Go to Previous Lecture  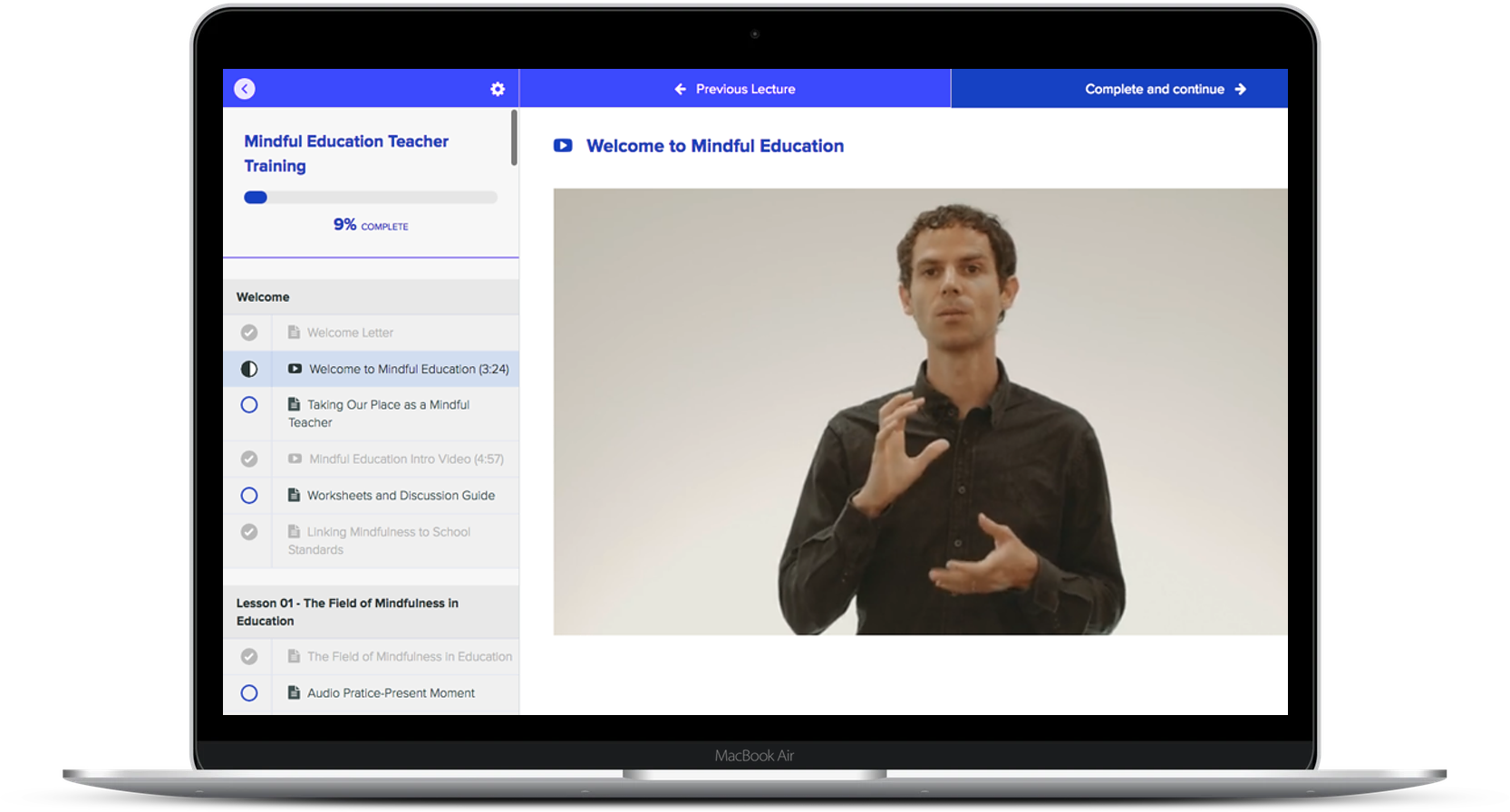[735, 89]
